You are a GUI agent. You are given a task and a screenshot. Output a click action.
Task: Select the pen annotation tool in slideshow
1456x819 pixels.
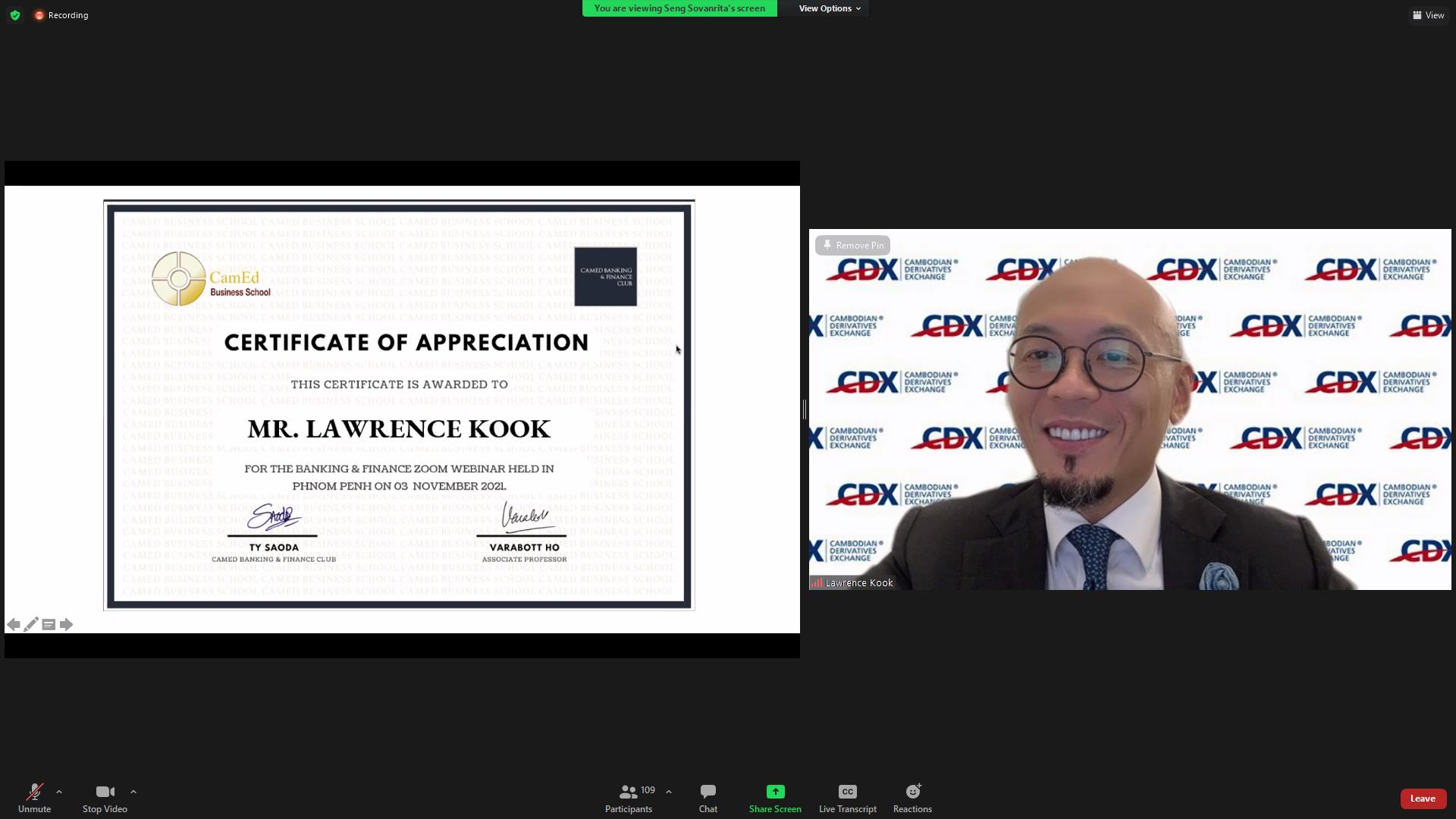click(x=31, y=625)
